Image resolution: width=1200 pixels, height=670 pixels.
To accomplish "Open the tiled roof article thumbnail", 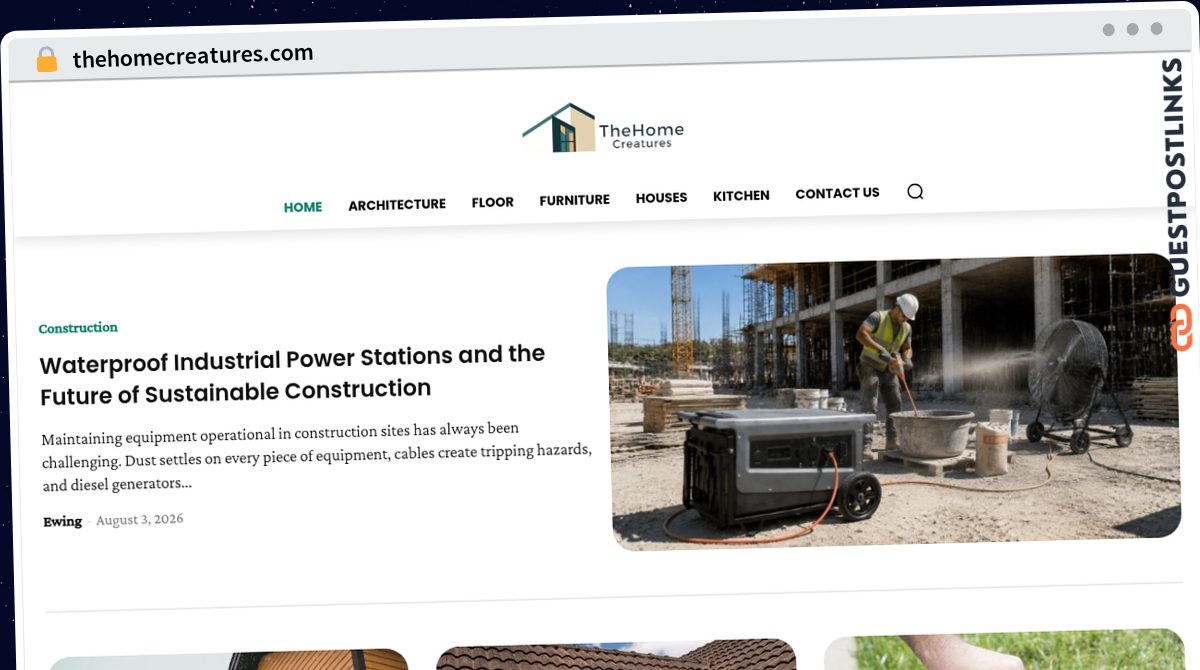I will 616,655.
